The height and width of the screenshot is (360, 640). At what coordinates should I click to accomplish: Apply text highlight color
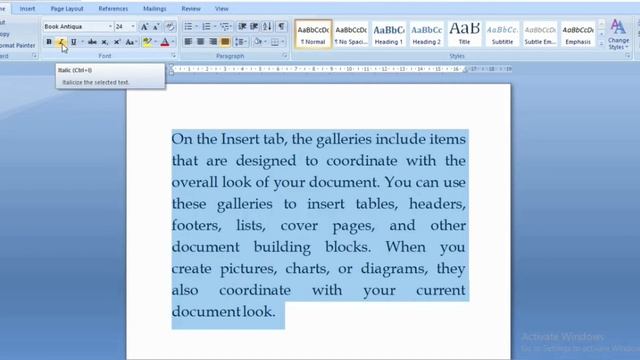click(x=147, y=42)
